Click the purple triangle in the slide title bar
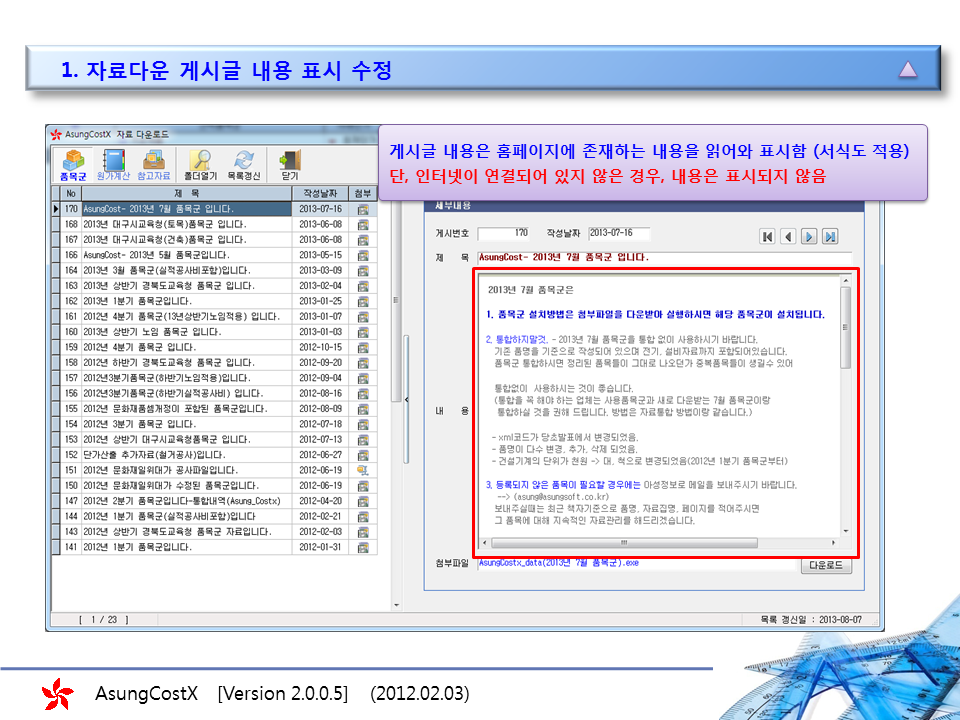960x720 pixels. (907, 69)
